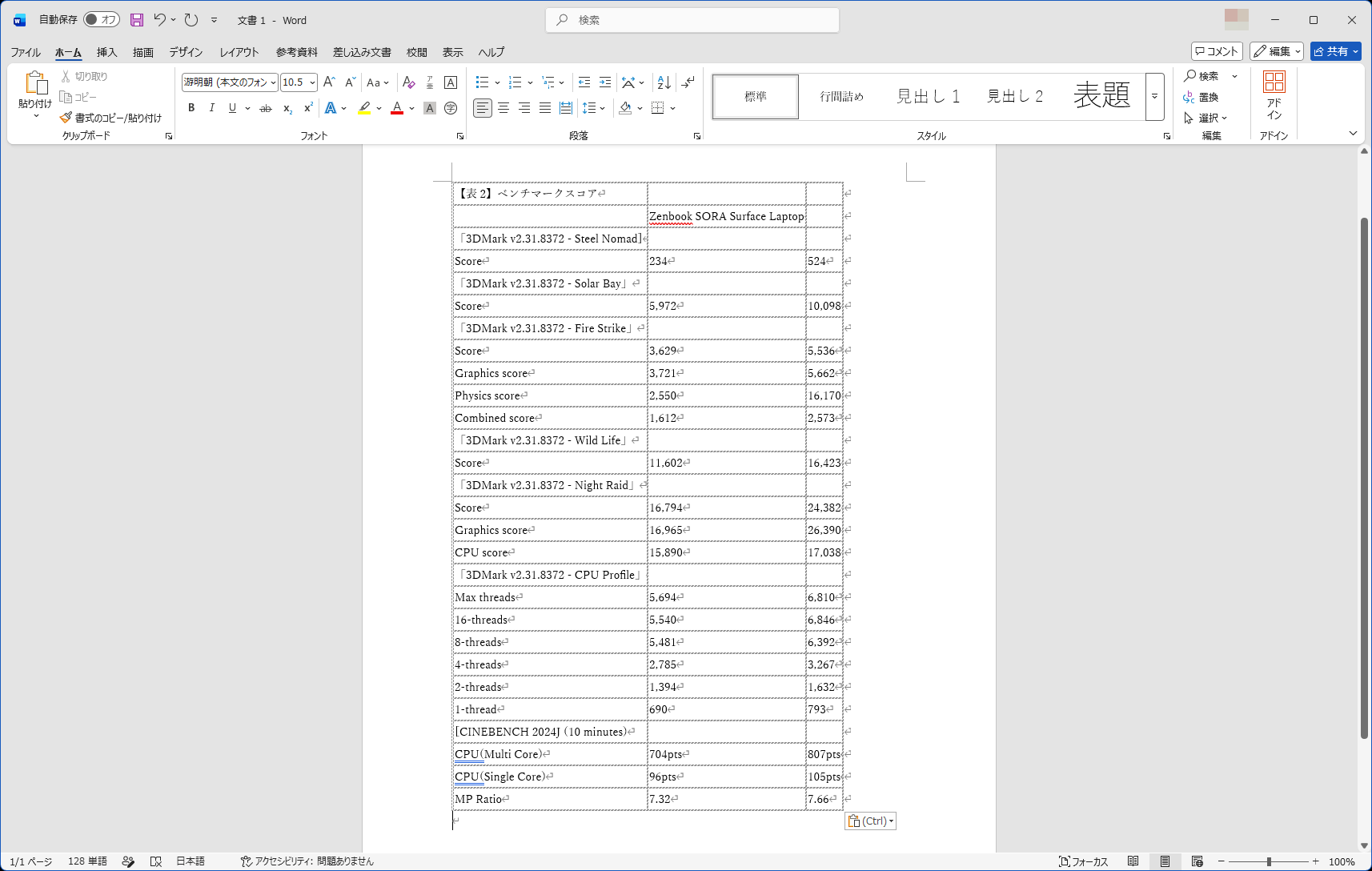The image size is (1372, 871).
Task: Apply the red font color
Action: (397, 108)
